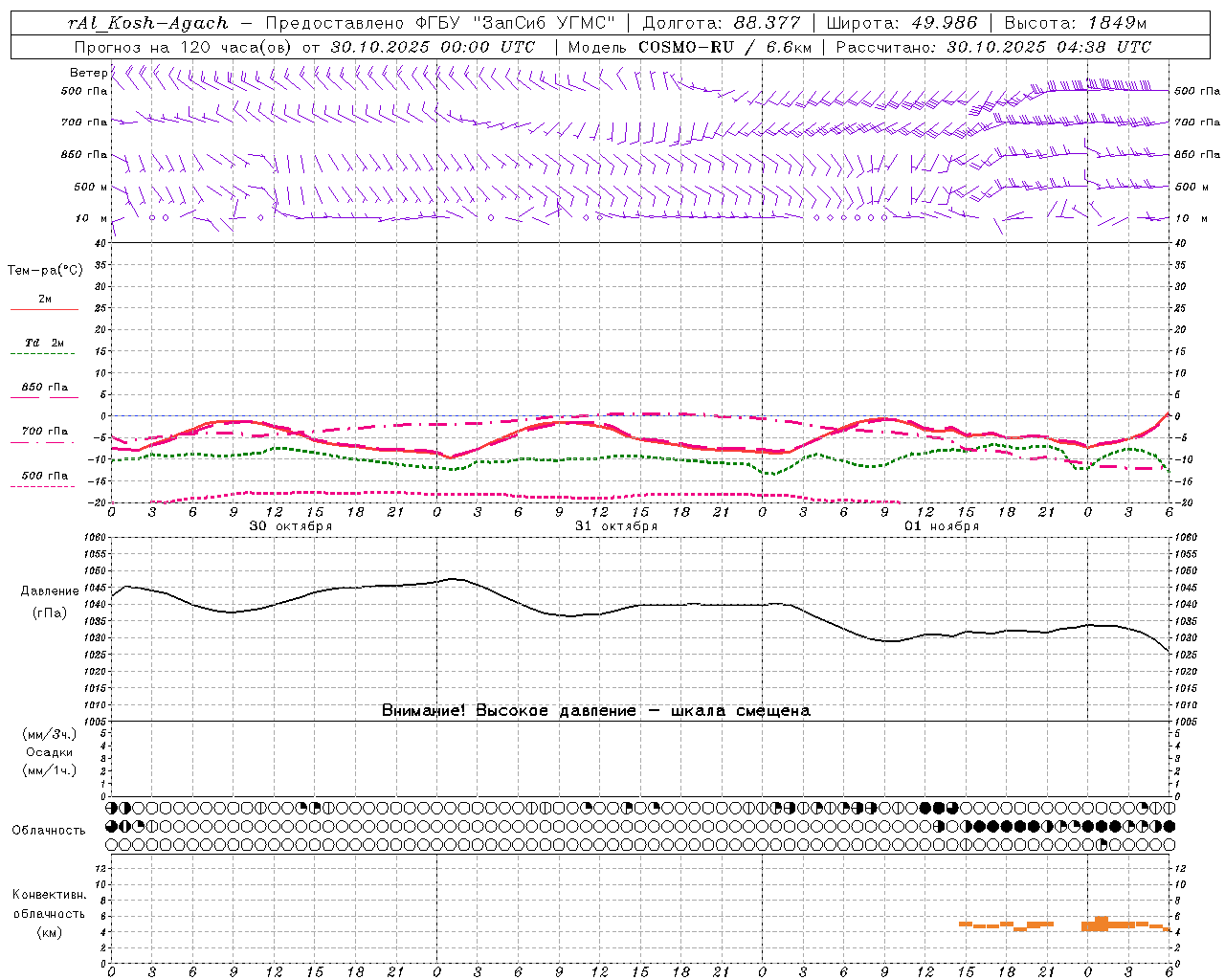This screenshot has width=1225, height=980.
Task: Click the 30 октября date label
Action: point(291,526)
